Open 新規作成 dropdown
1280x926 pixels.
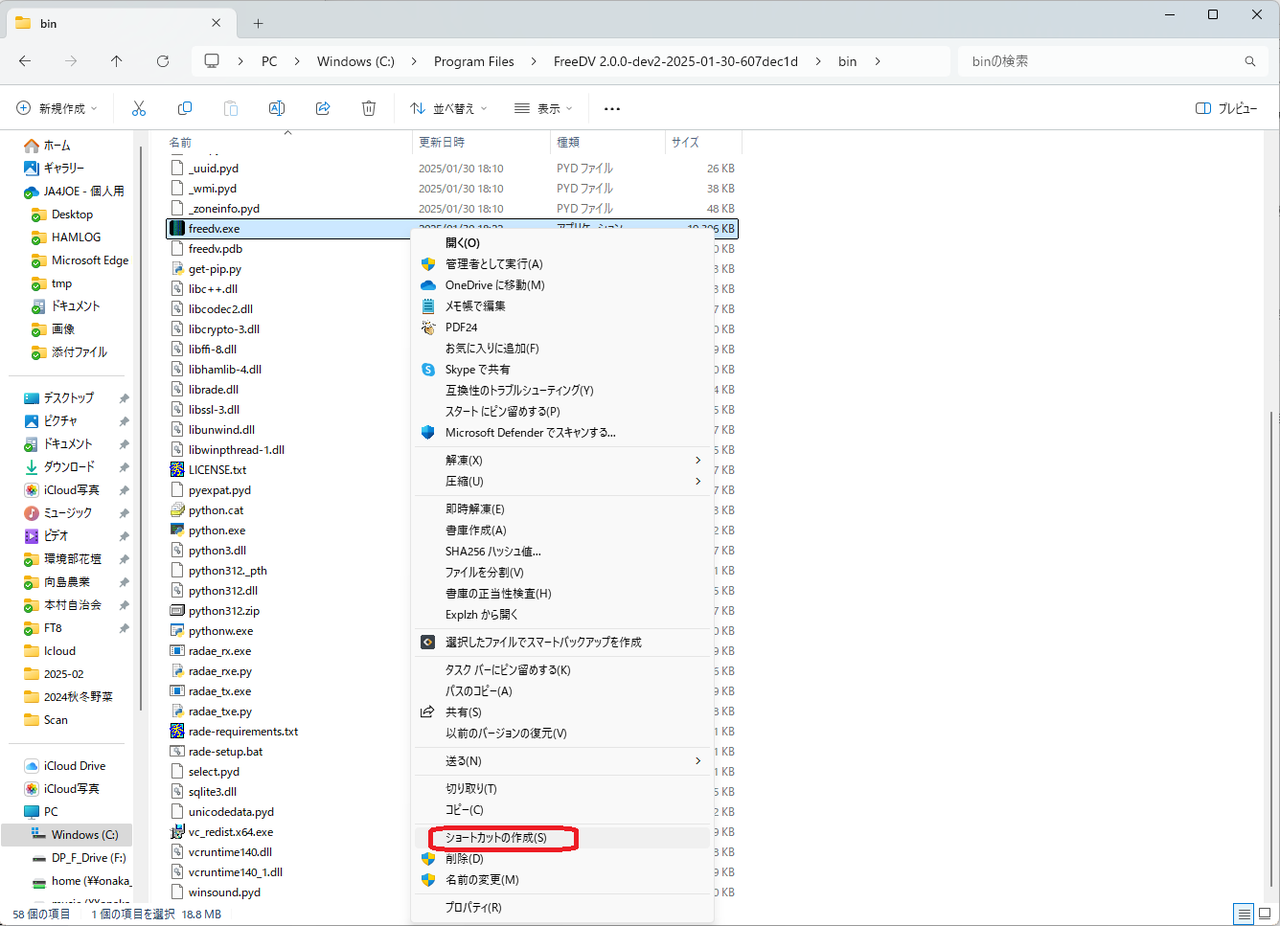(57, 108)
